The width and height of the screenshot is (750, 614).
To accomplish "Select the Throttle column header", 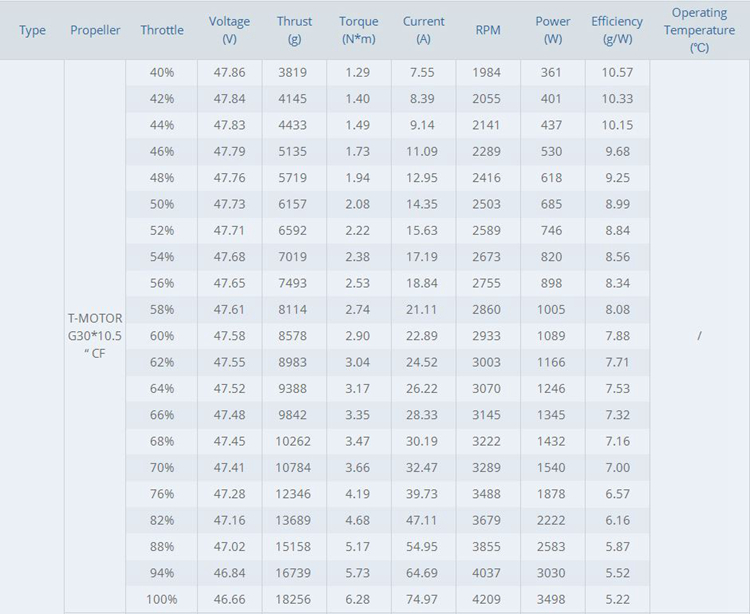I will (162, 30).
